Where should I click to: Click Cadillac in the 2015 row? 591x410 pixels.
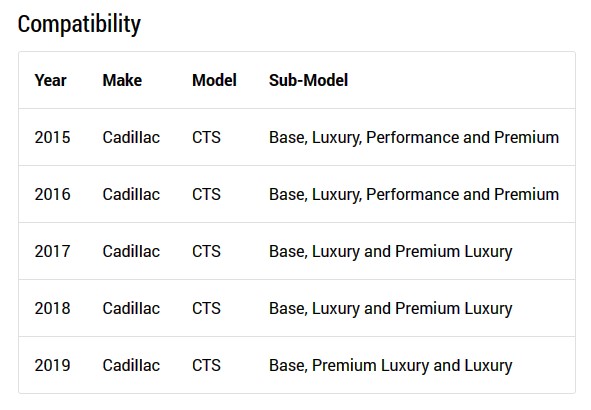coord(131,138)
